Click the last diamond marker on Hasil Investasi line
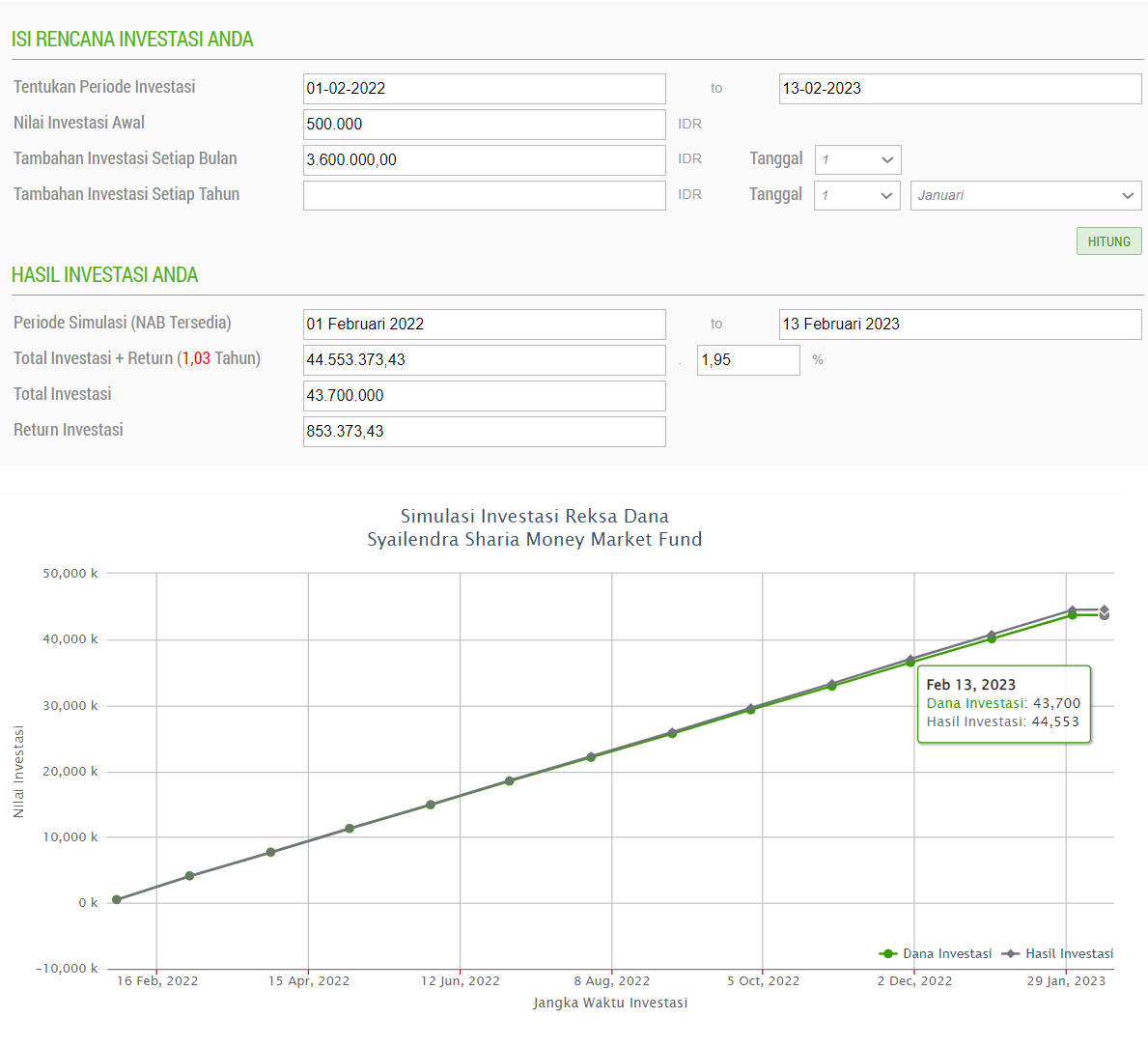This screenshot has height=1047, width=1148. [1105, 609]
